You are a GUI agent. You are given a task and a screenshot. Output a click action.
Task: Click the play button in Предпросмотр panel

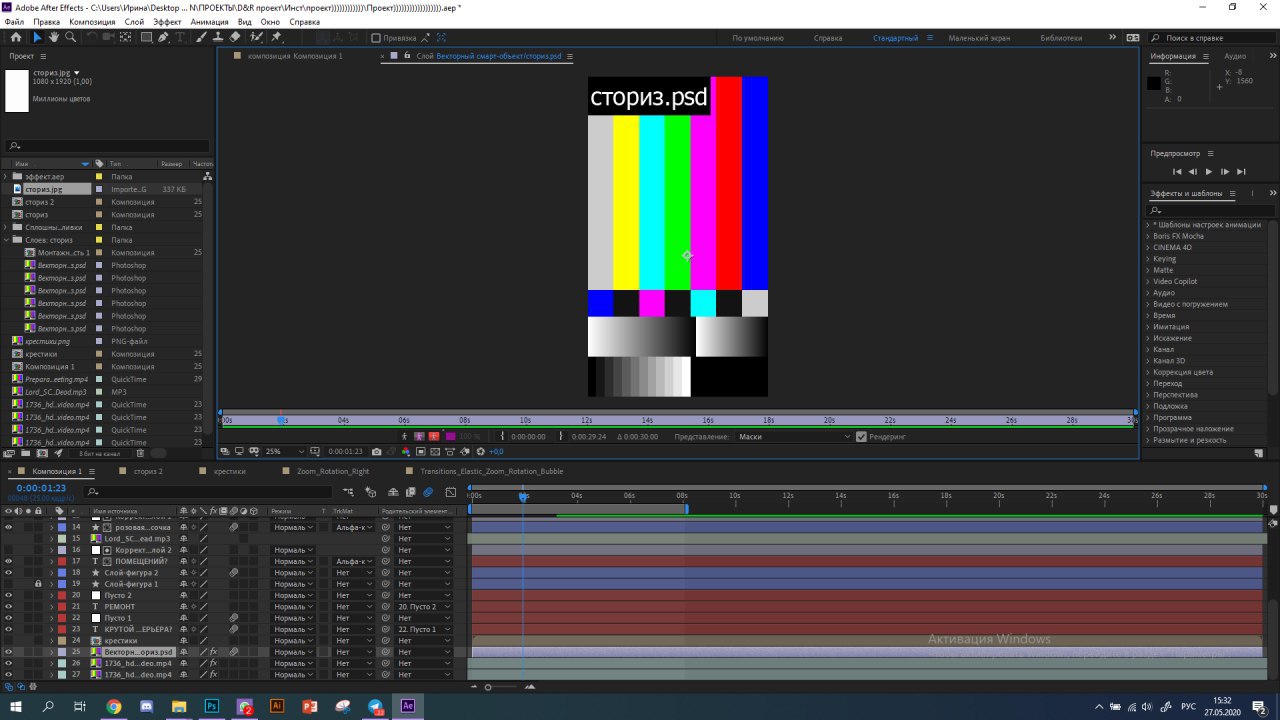tap(1208, 172)
